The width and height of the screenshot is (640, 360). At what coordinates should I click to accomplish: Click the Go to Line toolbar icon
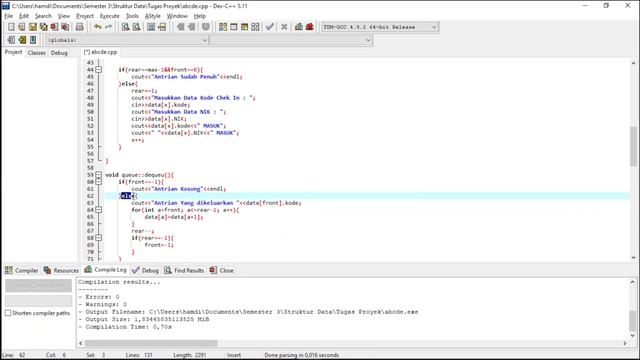162,27
